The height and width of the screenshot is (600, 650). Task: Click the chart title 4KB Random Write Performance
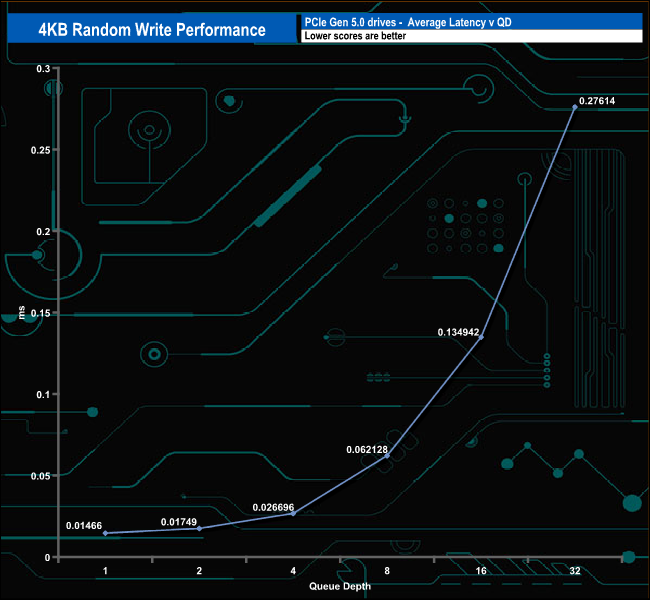(152, 30)
